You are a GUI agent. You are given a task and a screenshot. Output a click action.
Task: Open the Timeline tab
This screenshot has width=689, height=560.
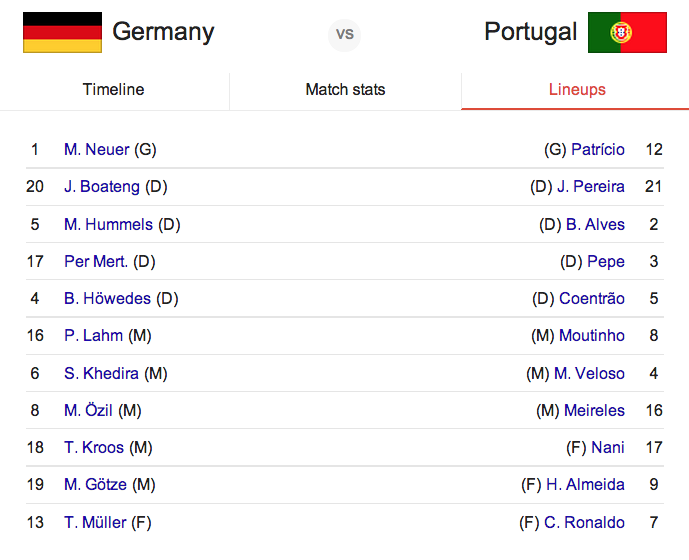(113, 90)
